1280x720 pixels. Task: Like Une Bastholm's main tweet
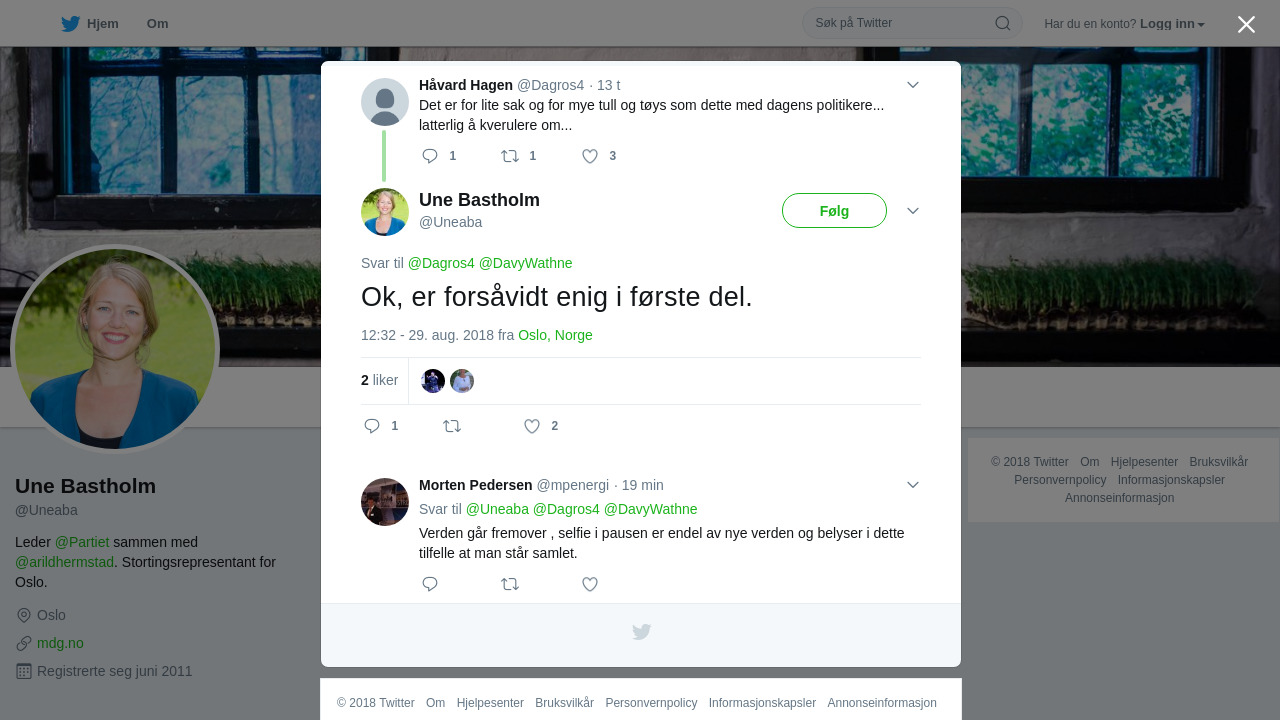pos(532,426)
